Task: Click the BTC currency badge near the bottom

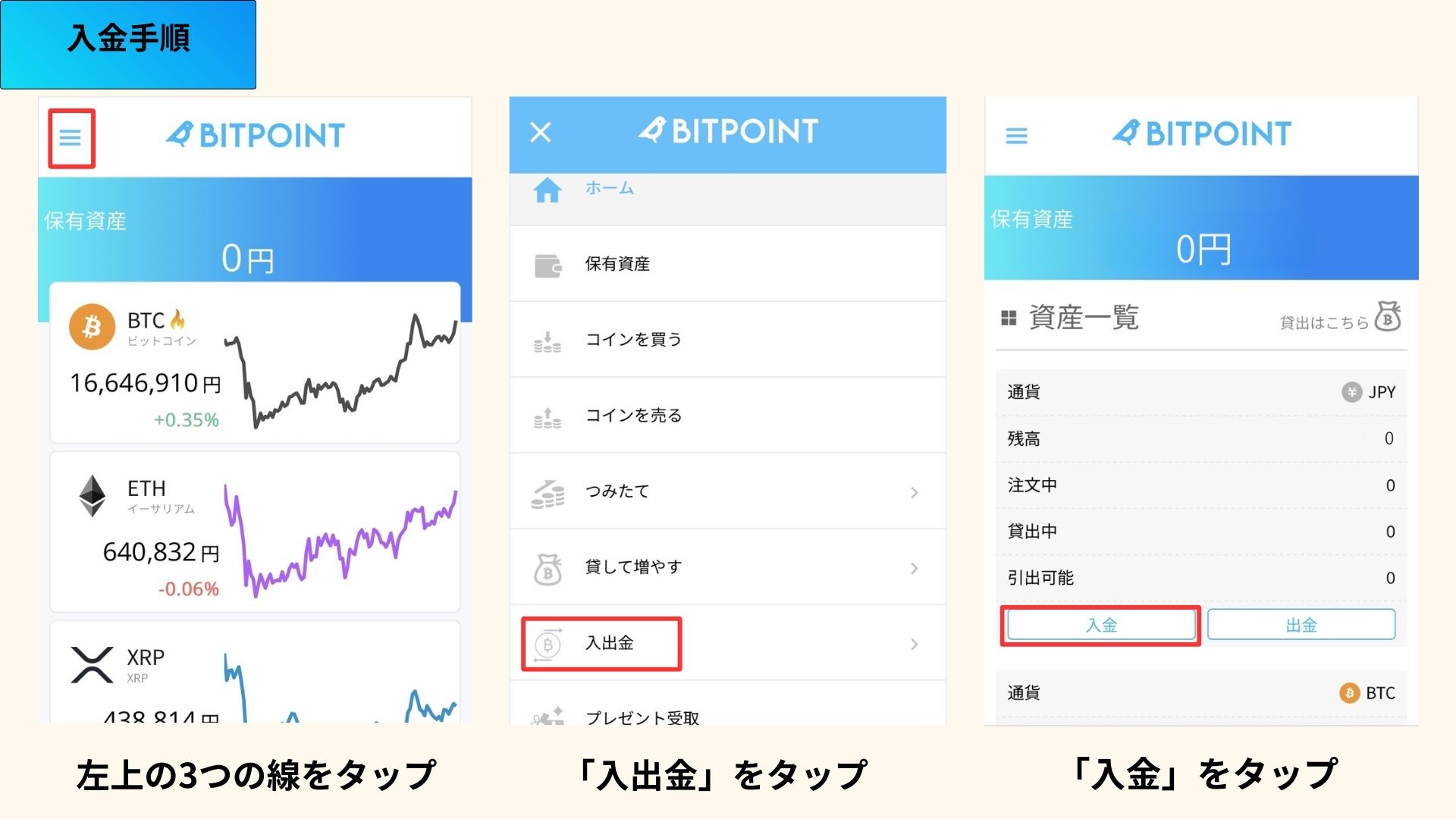Action: pos(1349,692)
